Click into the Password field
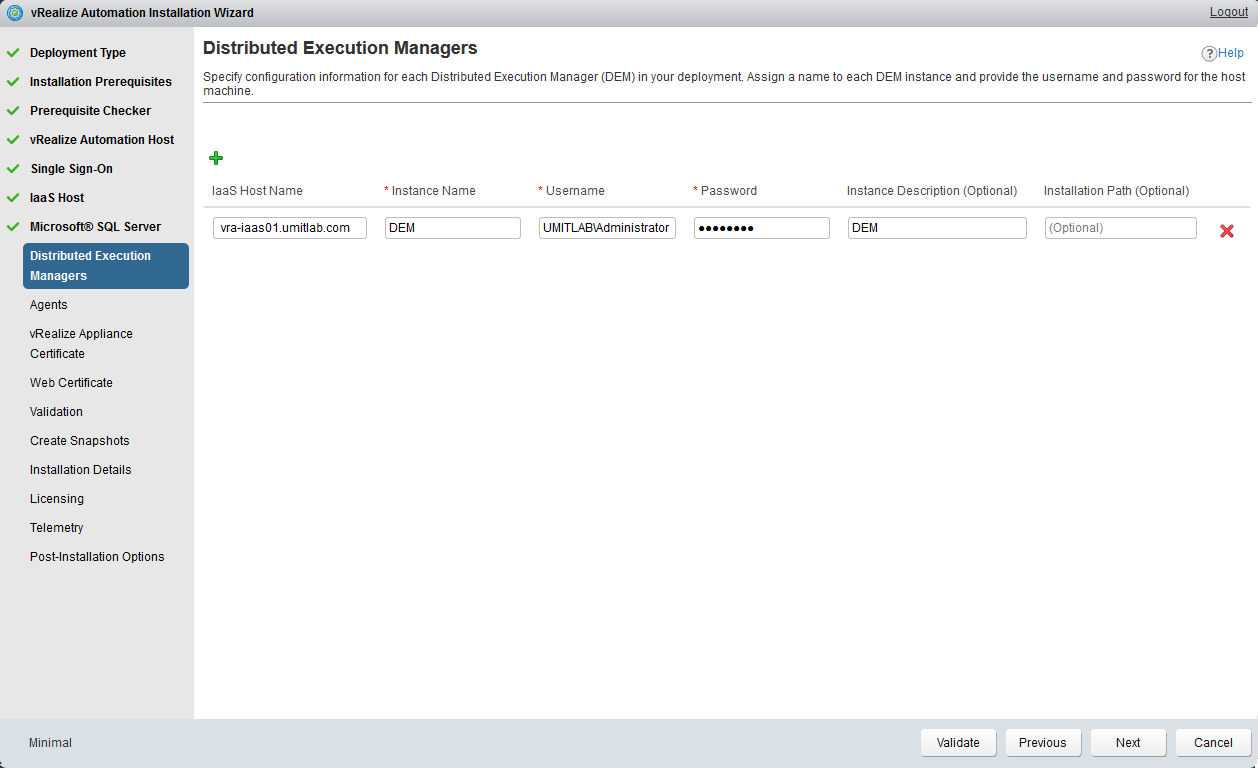This screenshot has height=768, width=1258. click(761, 228)
